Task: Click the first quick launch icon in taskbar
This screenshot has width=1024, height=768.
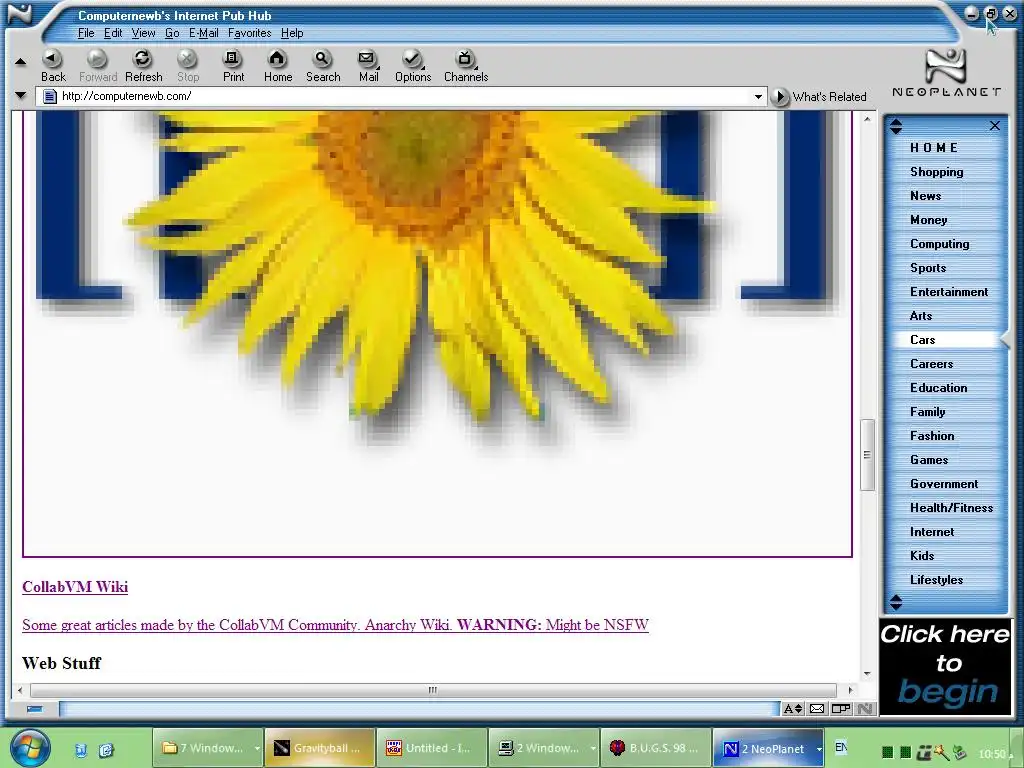Action: 81,750
